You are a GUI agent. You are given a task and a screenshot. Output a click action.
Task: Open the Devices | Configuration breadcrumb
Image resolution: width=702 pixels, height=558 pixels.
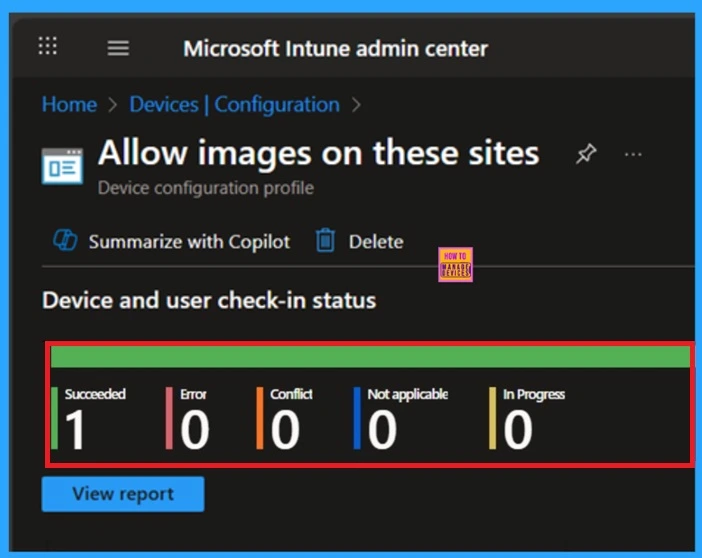click(235, 104)
